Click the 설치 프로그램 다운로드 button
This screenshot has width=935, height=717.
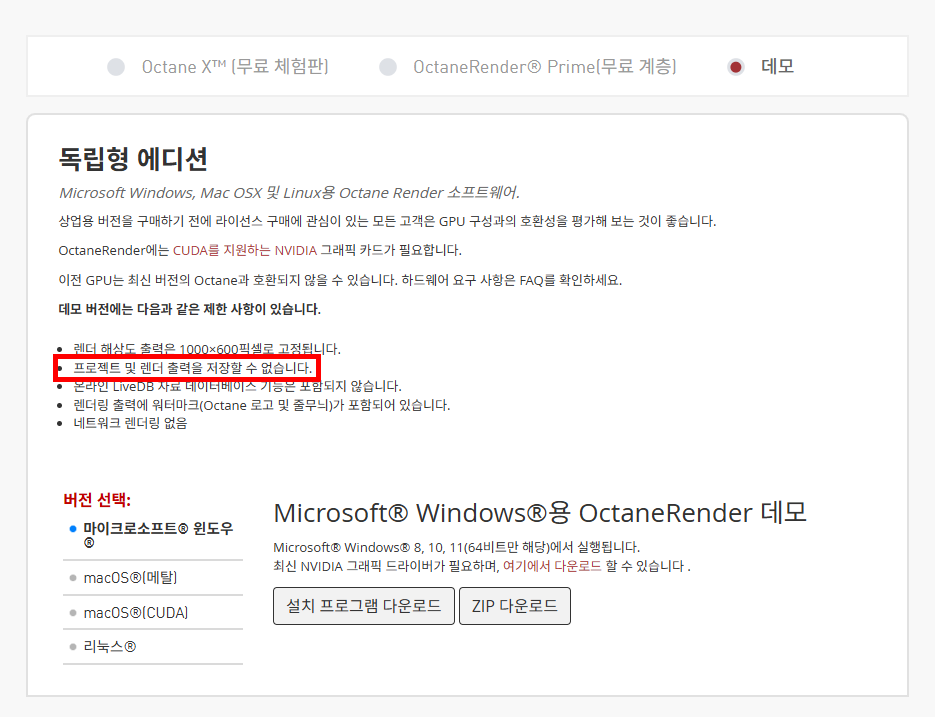[x=364, y=606]
